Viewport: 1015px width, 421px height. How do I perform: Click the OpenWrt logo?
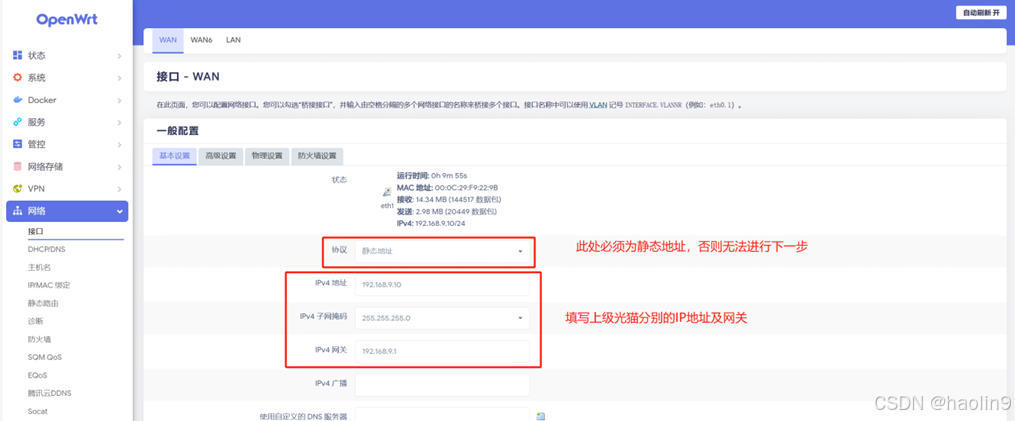pos(67,19)
